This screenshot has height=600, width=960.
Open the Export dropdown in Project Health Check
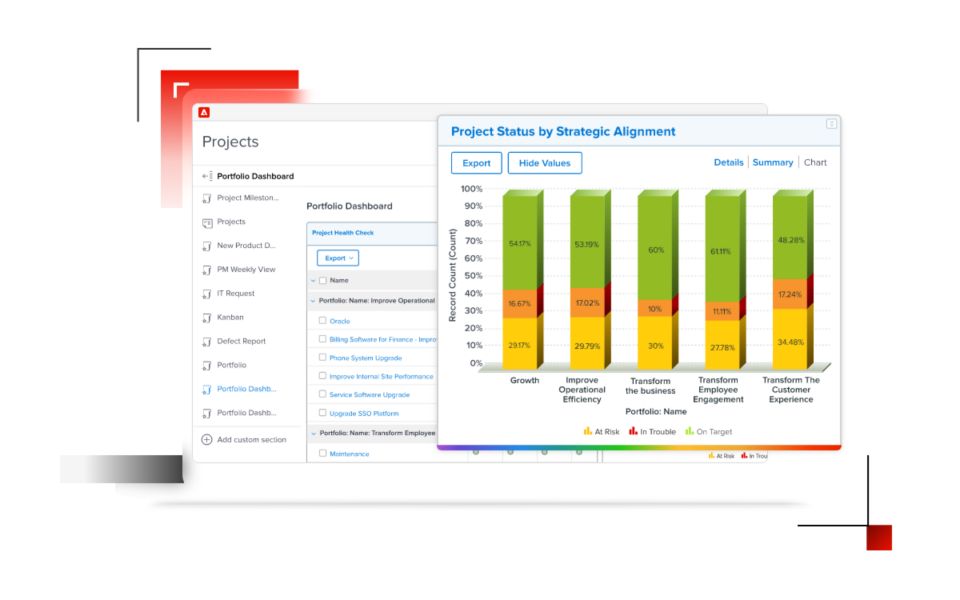click(337, 258)
